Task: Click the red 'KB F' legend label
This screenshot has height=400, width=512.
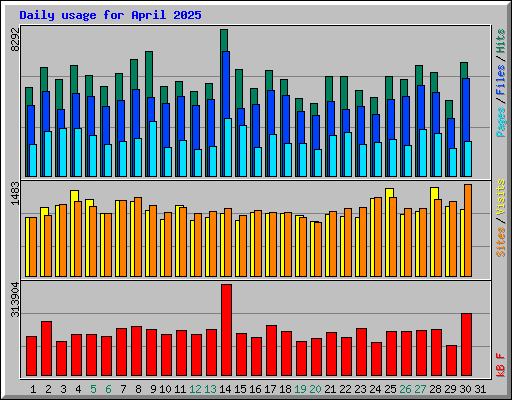Action: coord(501,365)
